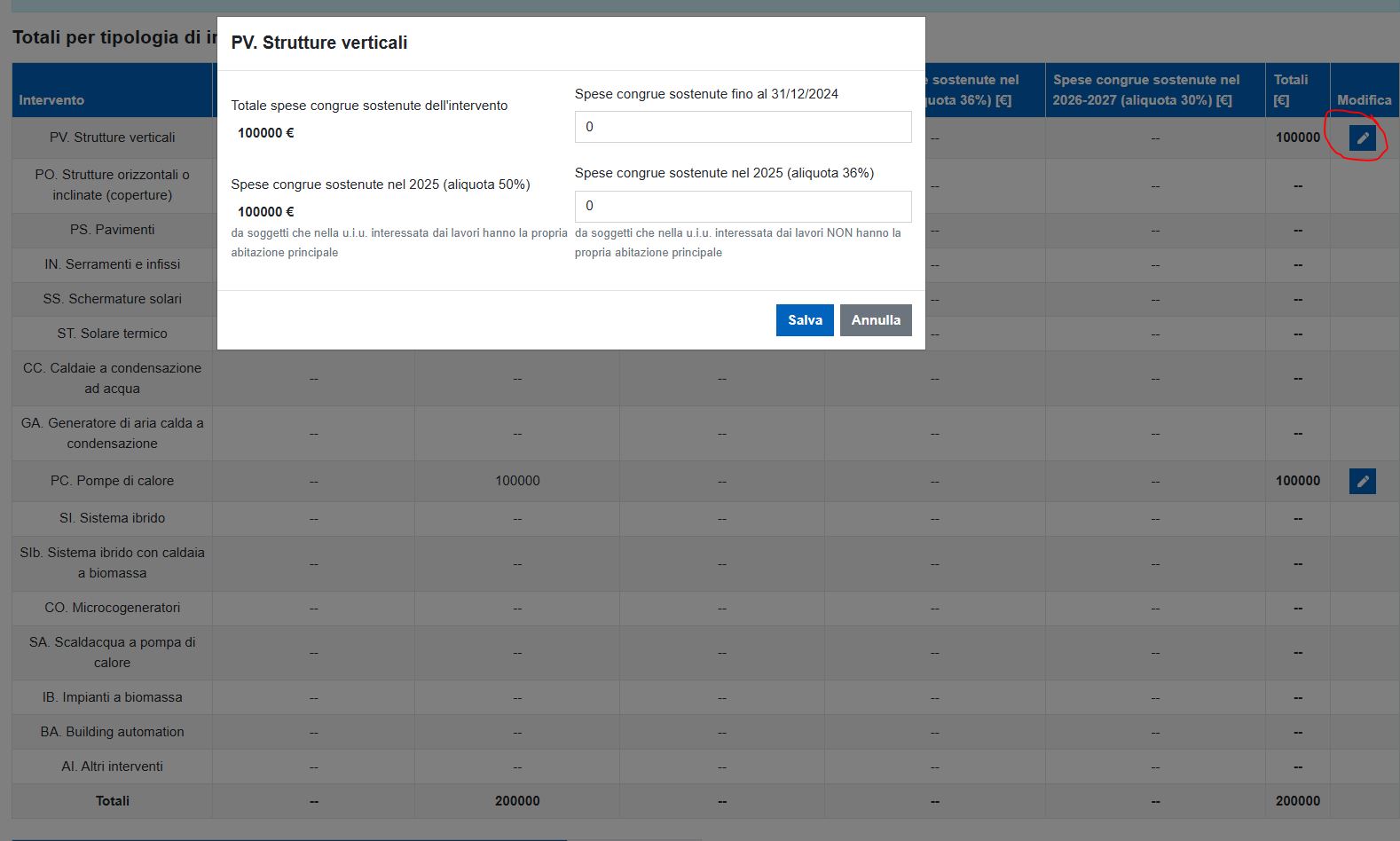Select hint text 'hanno la propria abitazione principale' under 50%
The height and width of the screenshot is (841, 1400).
(399, 243)
